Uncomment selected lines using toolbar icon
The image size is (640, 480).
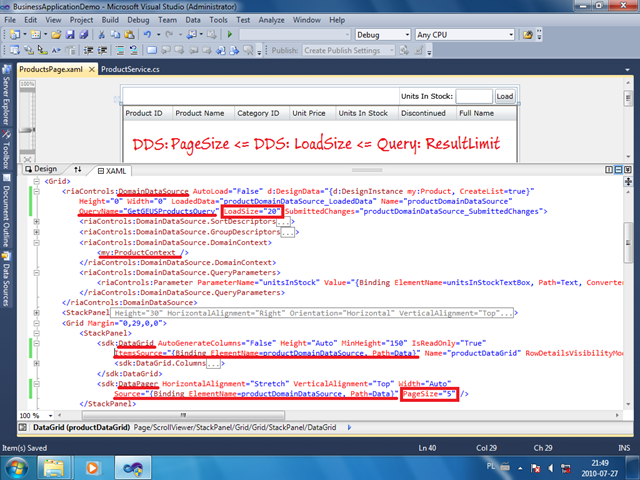tap(133, 51)
